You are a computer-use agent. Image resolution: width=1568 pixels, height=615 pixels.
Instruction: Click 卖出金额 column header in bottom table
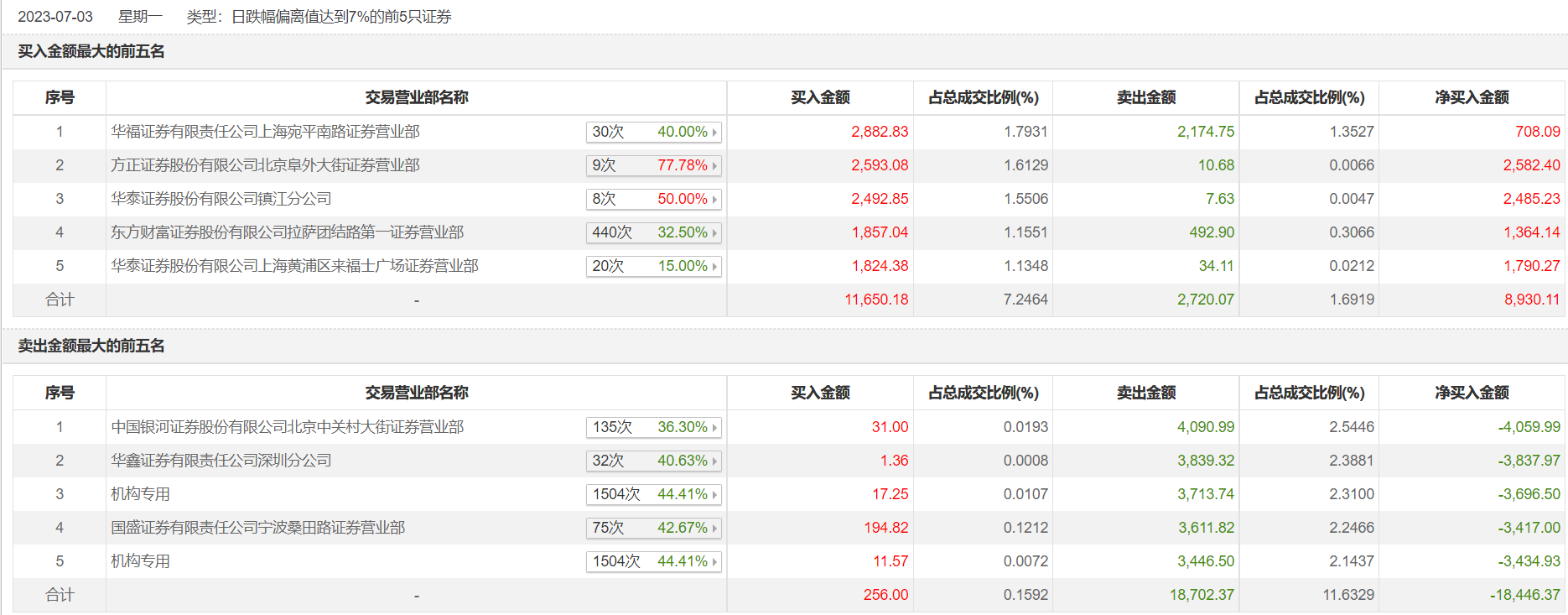coord(1146,393)
